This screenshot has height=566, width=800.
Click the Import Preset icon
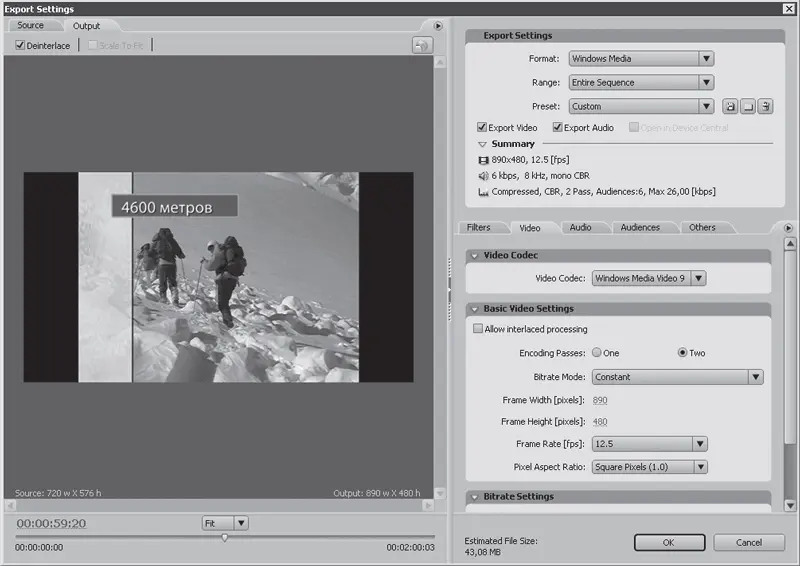pyautogui.click(x=748, y=106)
